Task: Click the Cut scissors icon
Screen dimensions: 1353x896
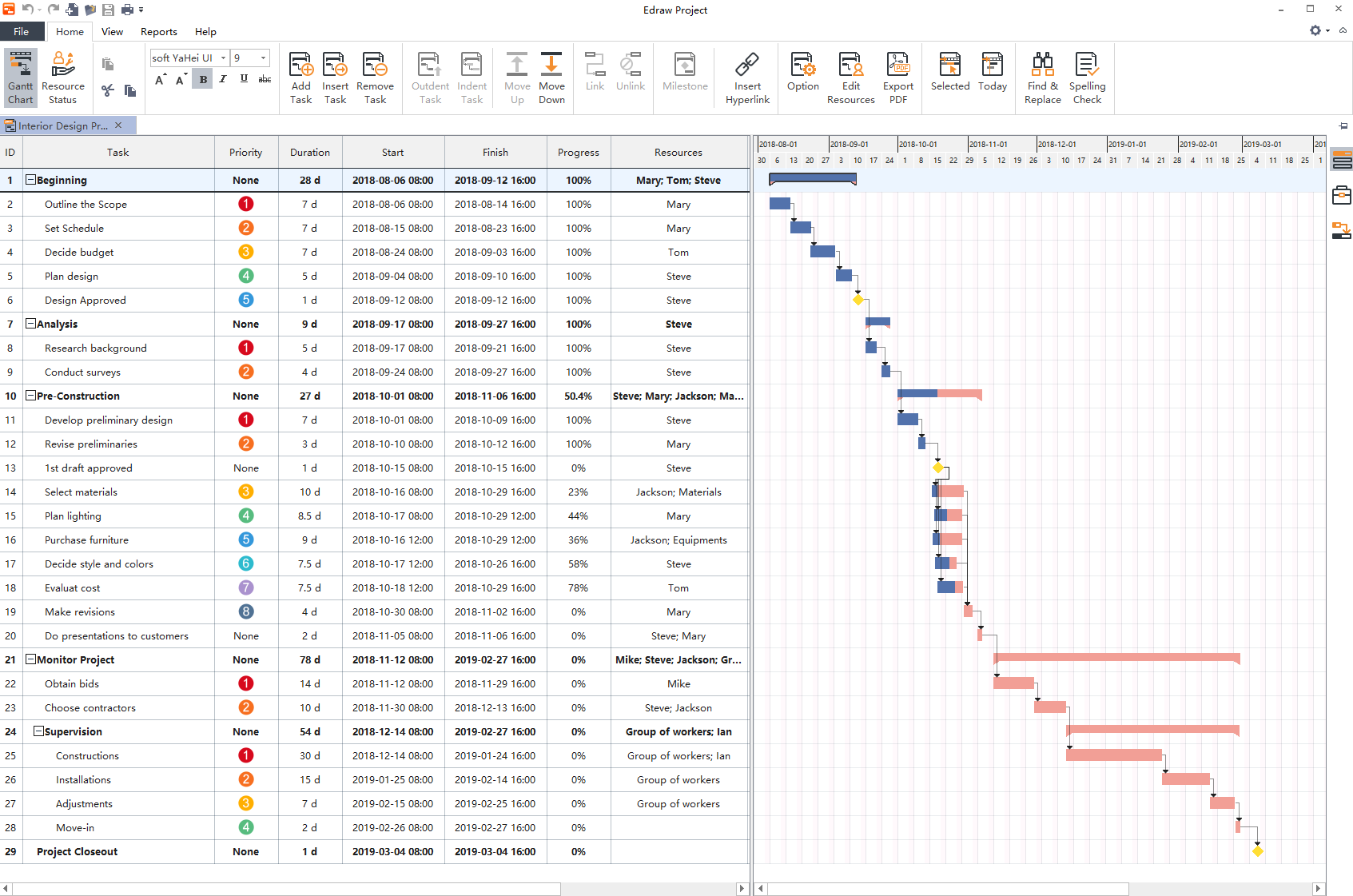Action: tap(108, 90)
